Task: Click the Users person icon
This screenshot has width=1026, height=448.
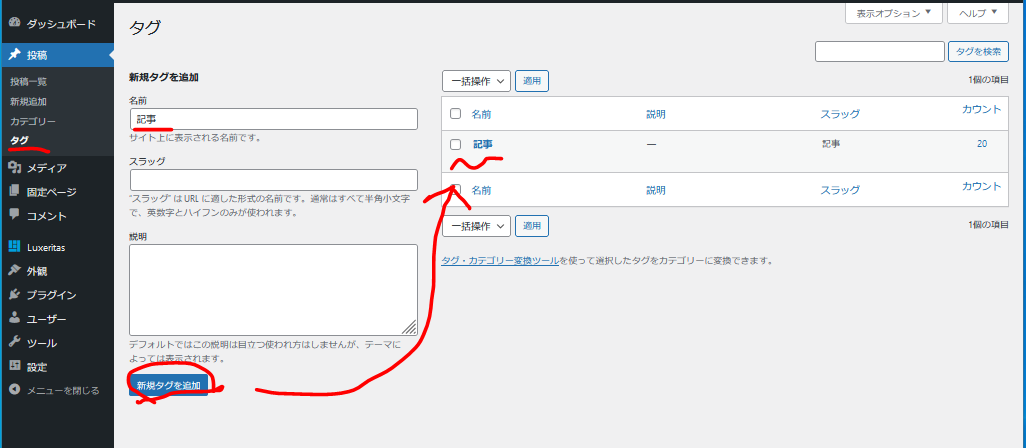Action: pos(14,319)
